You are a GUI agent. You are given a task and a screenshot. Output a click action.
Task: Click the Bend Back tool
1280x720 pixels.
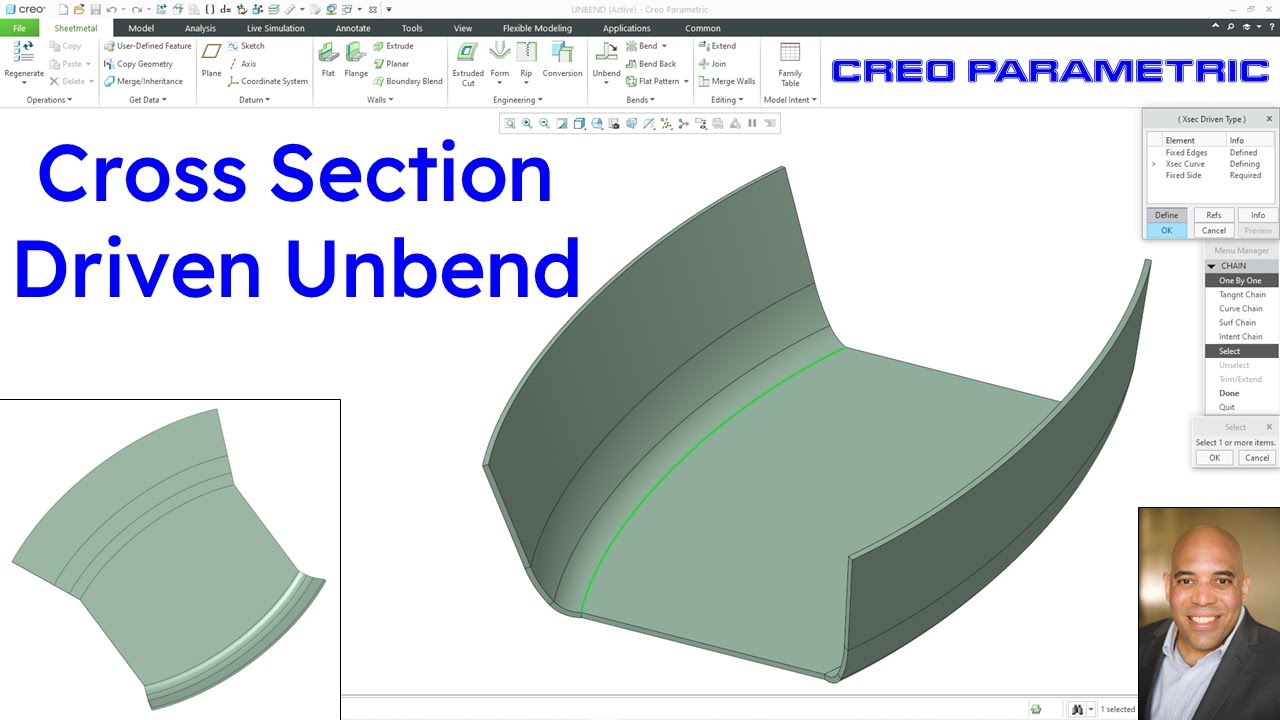coord(651,64)
